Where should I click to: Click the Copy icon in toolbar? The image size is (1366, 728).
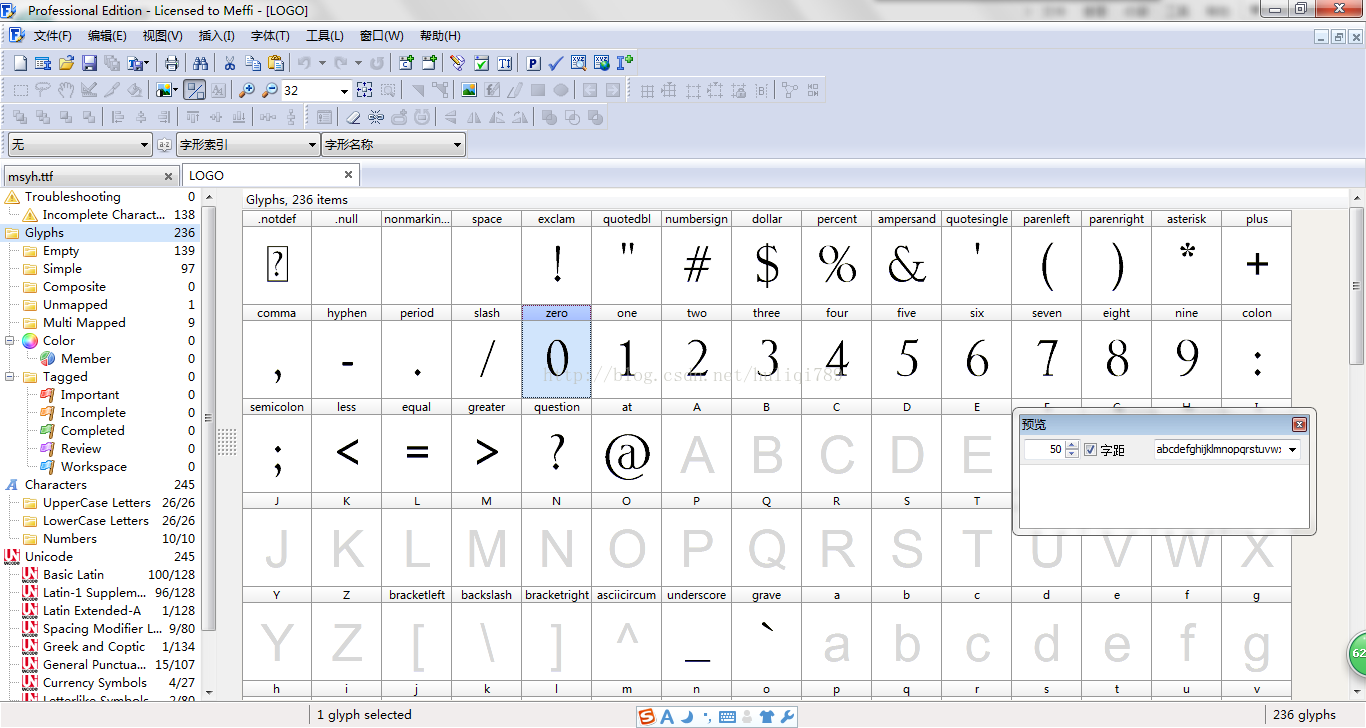(x=252, y=63)
